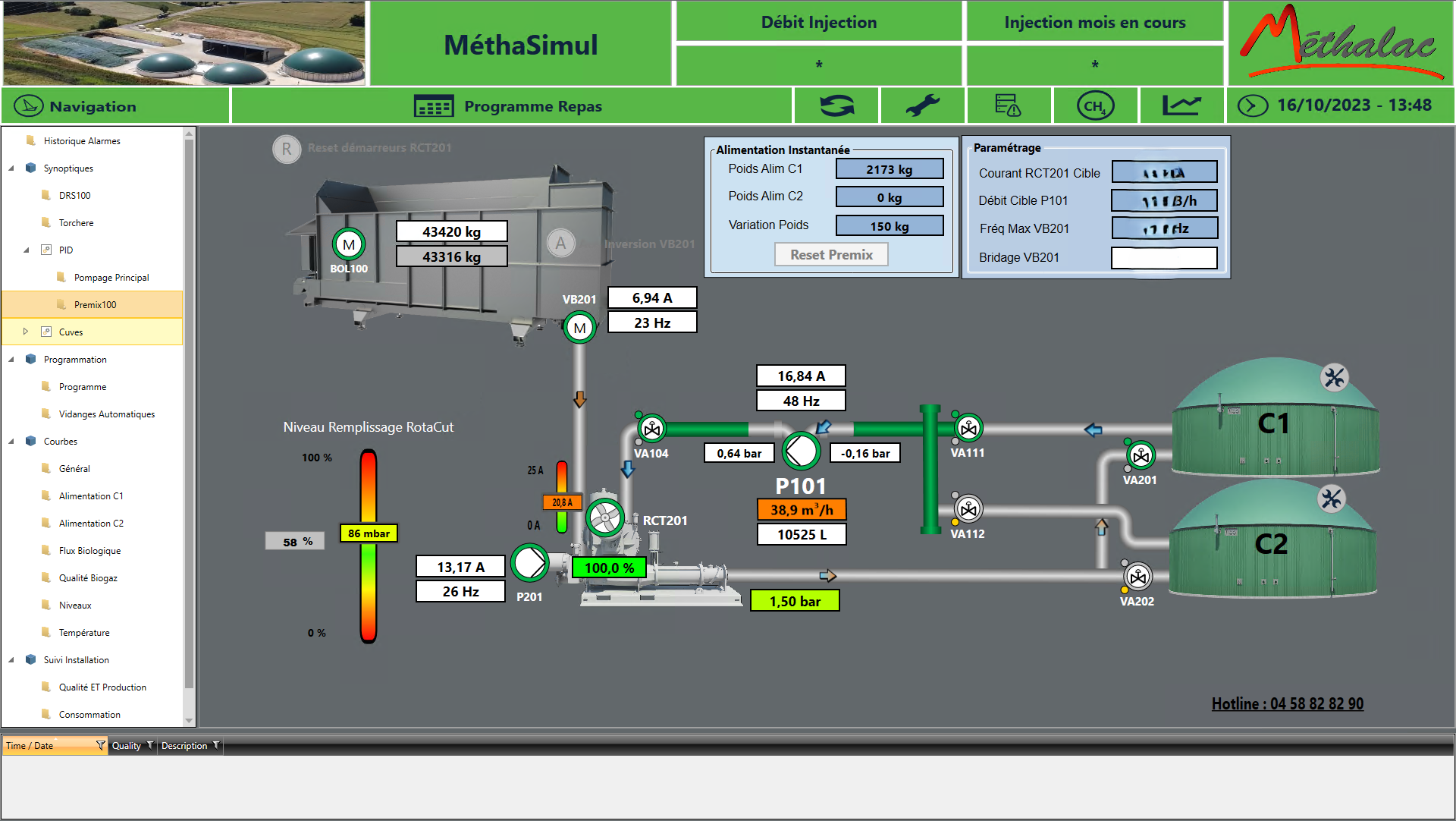Click the RotaCut fill level gauge bar
Viewport: 1456px width, 821px height.
coord(369,546)
